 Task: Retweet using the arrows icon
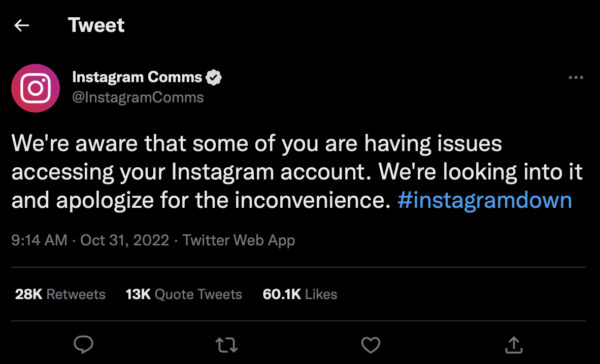click(x=227, y=344)
